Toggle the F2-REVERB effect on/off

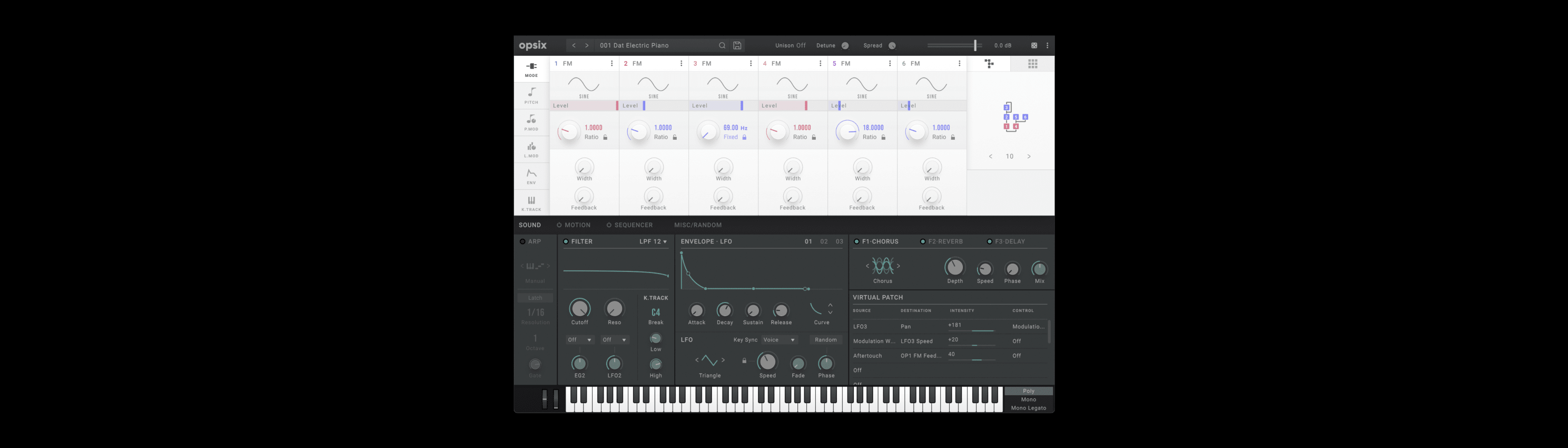point(923,241)
